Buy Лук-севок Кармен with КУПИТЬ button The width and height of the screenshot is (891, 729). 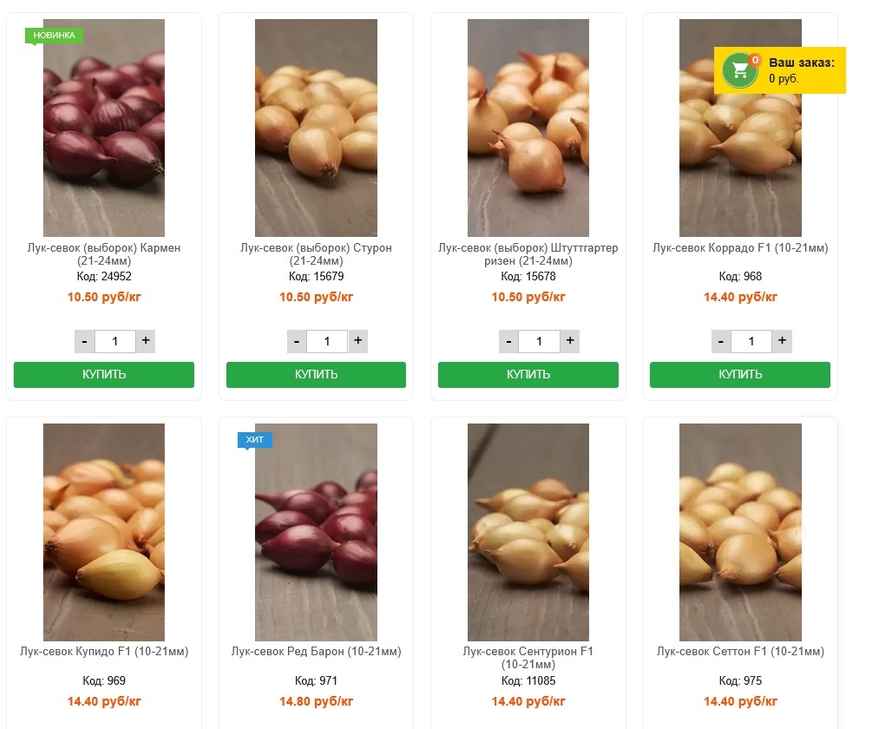click(104, 374)
